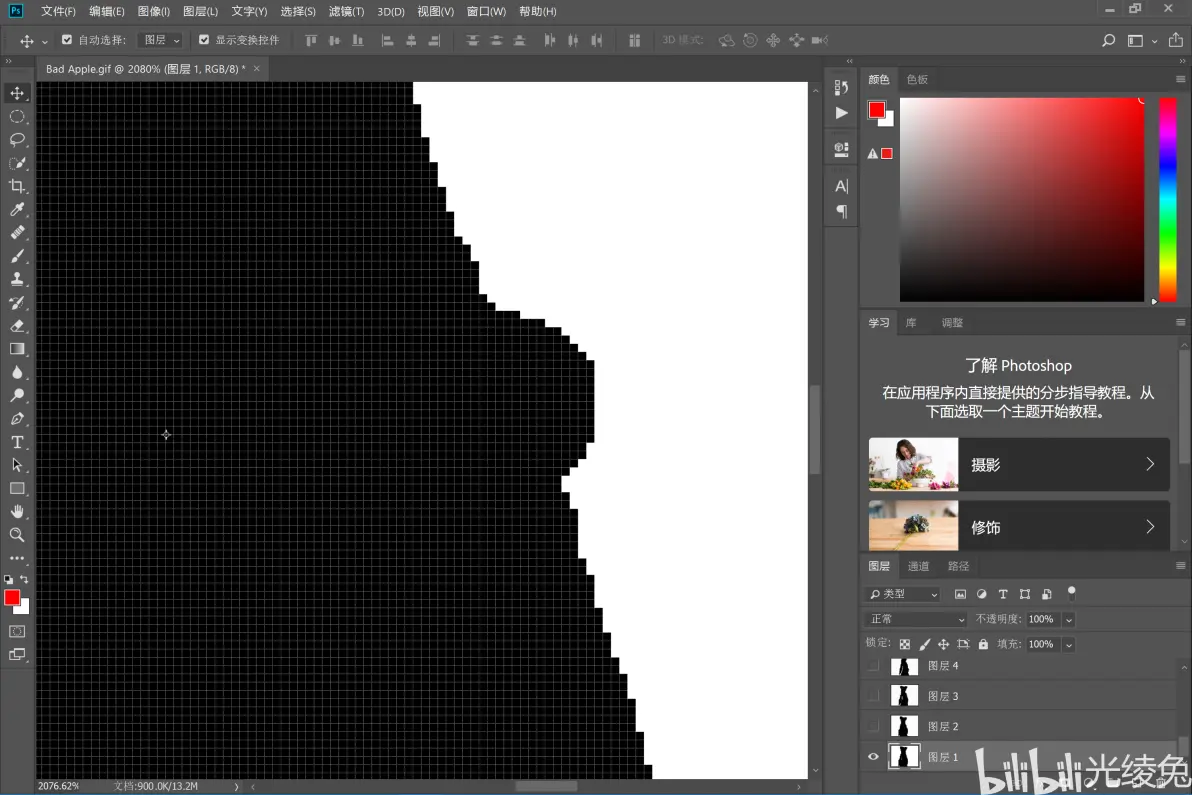Hide 图层 1 with its eye icon
The image size is (1192, 795).
(873, 757)
